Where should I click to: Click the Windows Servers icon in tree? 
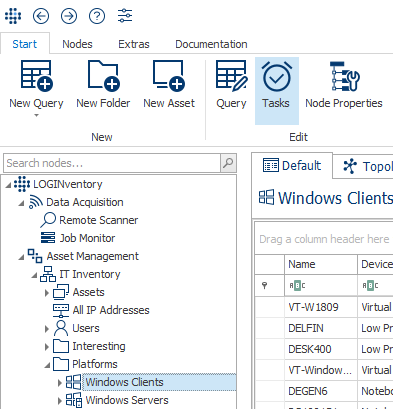[74, 400]
